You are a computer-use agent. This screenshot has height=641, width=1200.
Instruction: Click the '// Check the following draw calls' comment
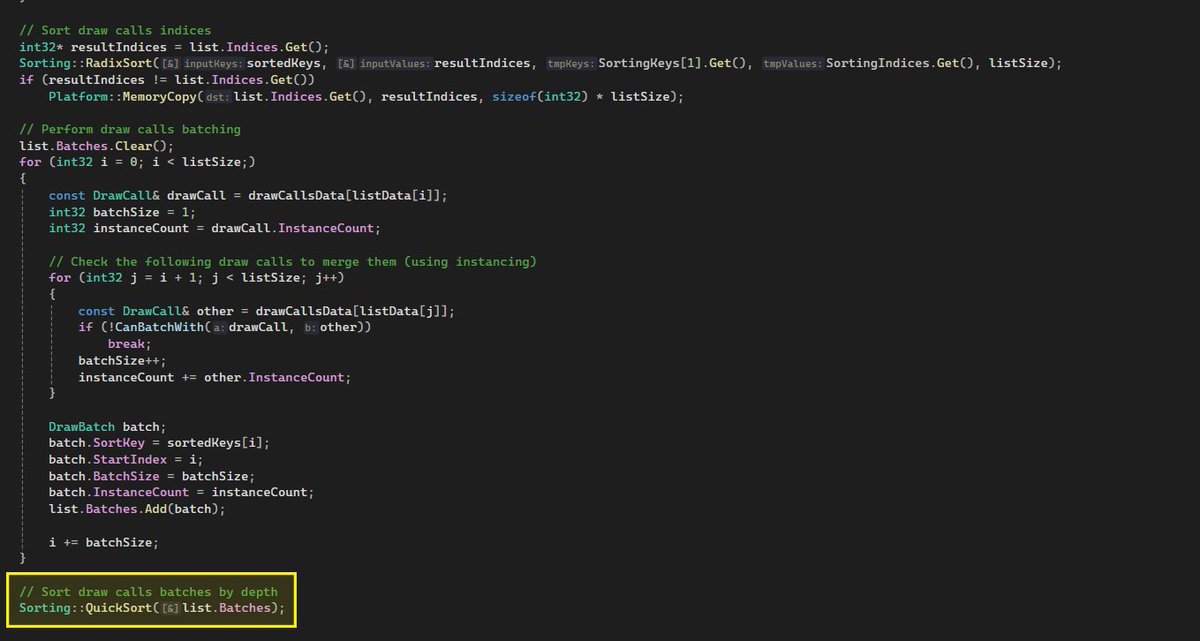click(x=292, y=261)
